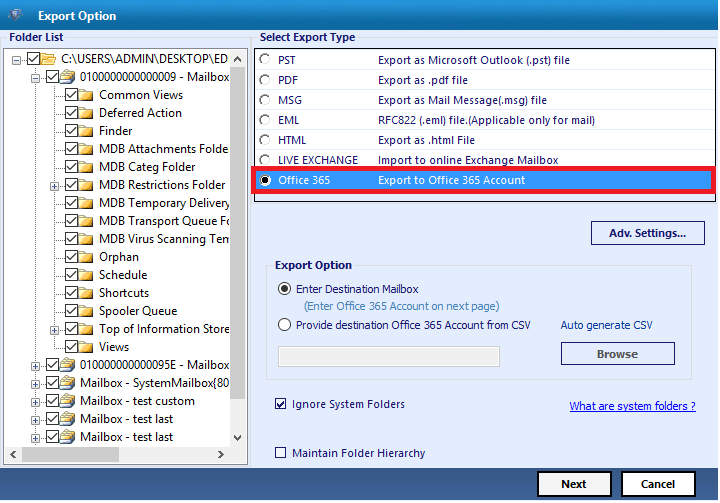Click the horizontal scroll left arrow
Image resolution: width=720 pixels, height=503 pixels.
(x=13, y=454)
